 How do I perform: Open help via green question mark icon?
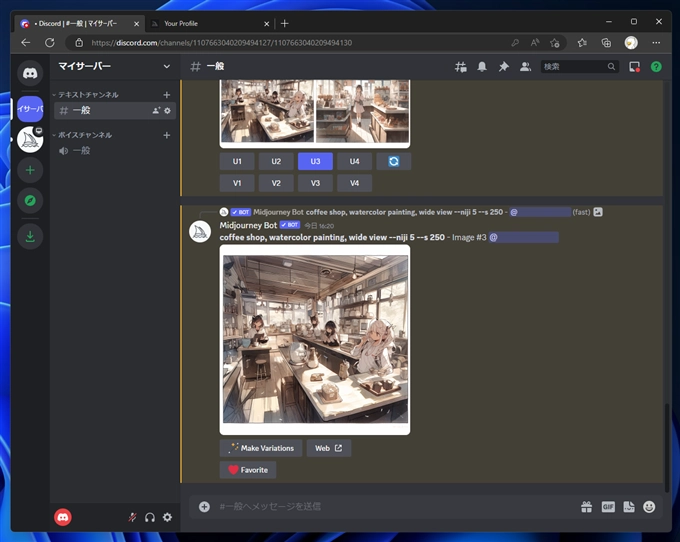pos(656,67)
